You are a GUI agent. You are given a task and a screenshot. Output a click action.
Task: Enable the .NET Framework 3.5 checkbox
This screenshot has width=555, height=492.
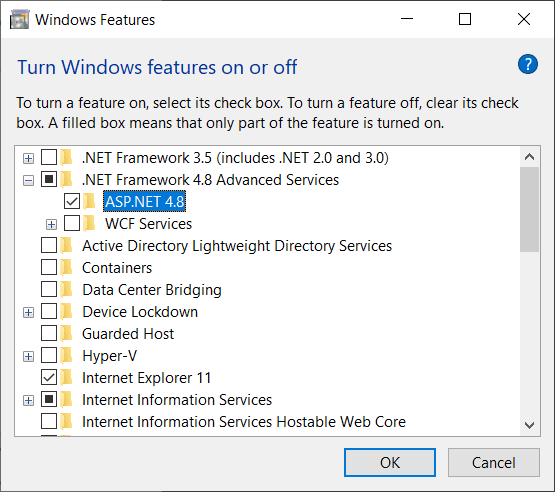(49, 158)
